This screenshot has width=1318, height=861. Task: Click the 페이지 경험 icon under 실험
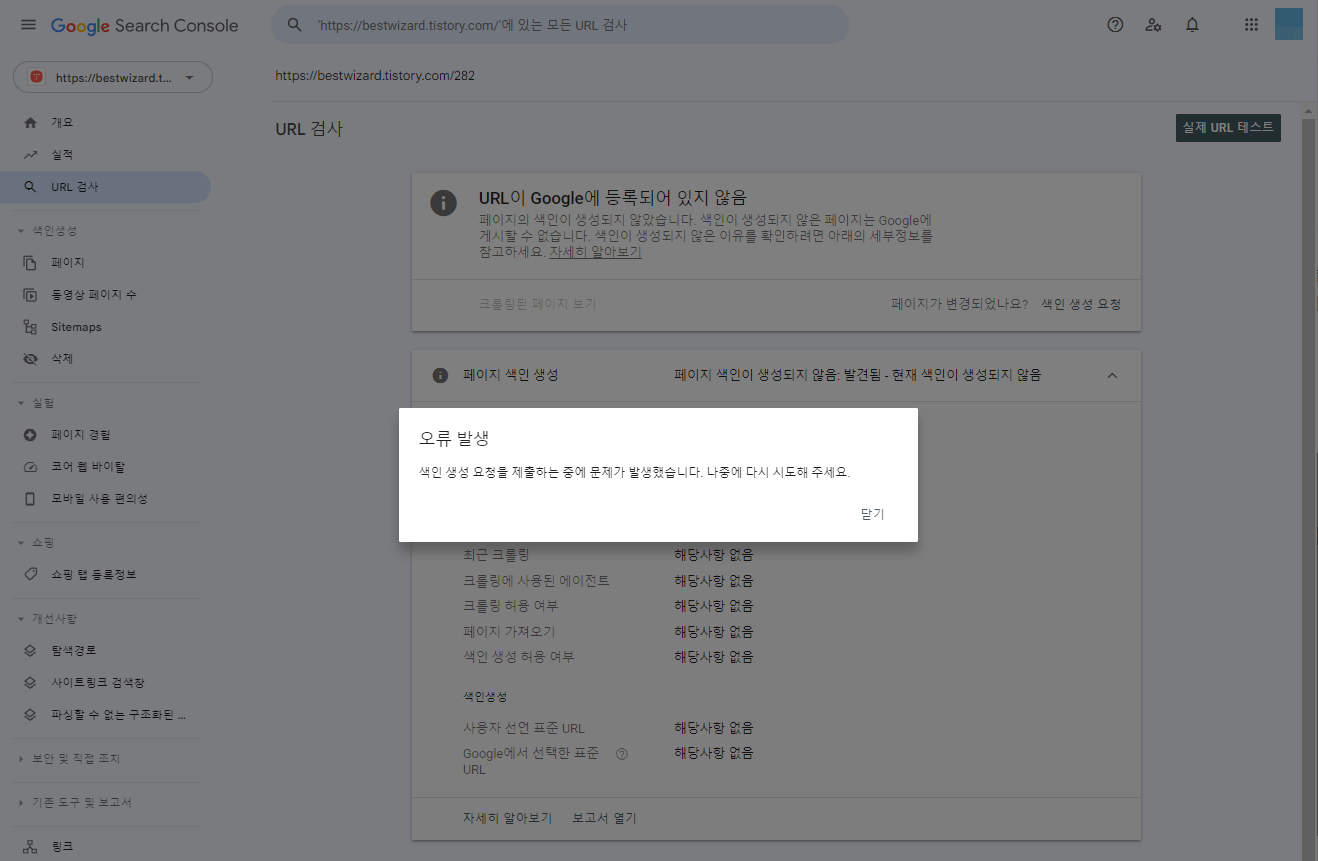tap(30, 434)
